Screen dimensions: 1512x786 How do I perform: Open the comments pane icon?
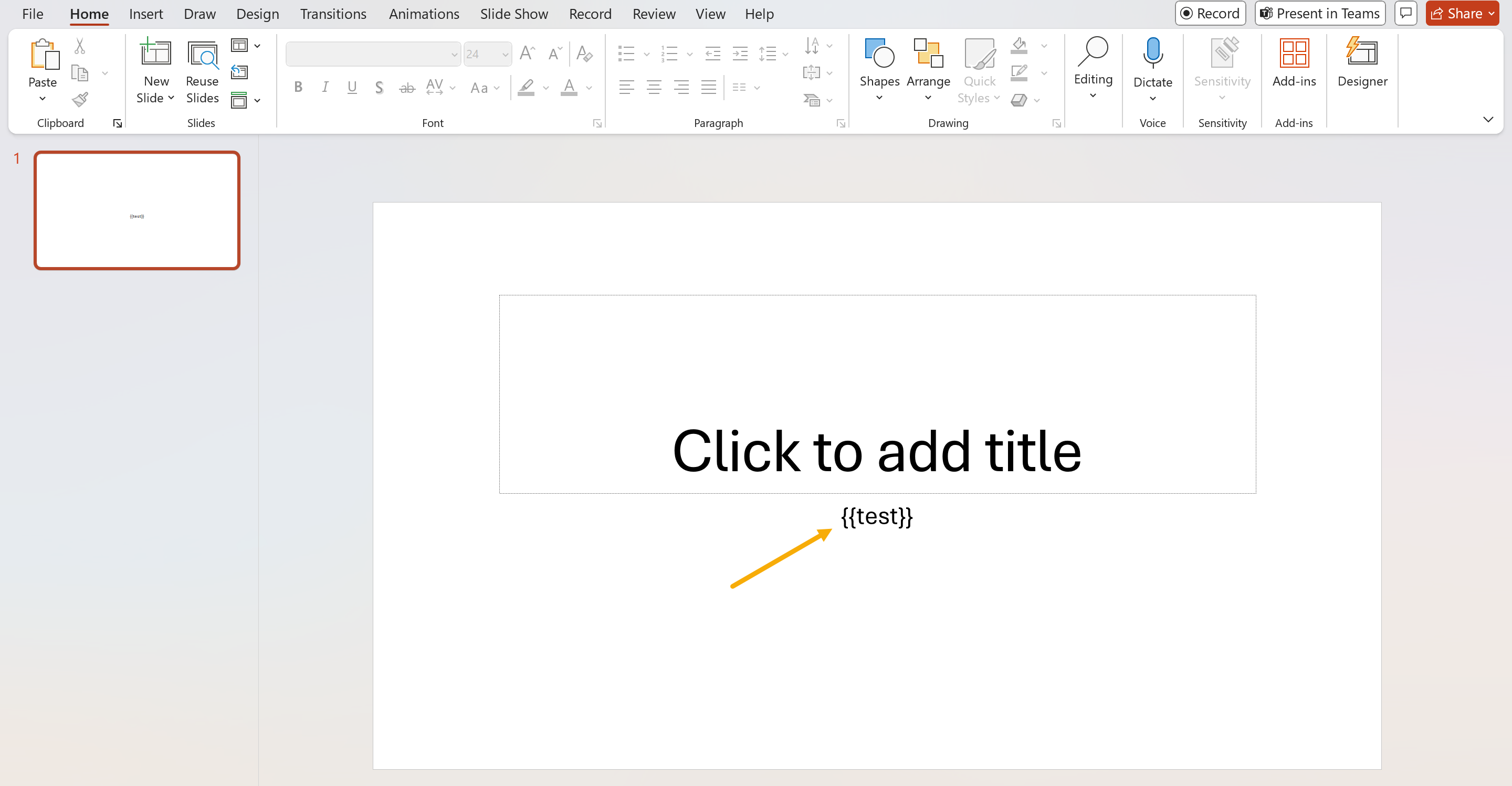[x=1406, y=13]
